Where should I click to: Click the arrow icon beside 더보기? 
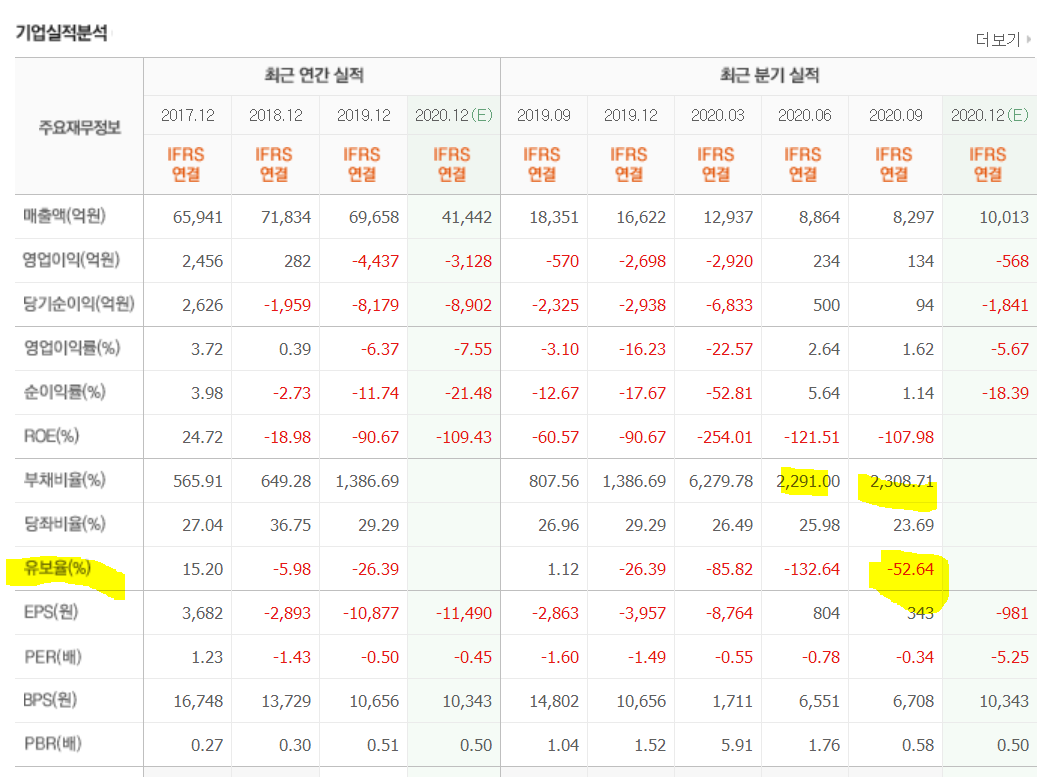pos(1029,40)
